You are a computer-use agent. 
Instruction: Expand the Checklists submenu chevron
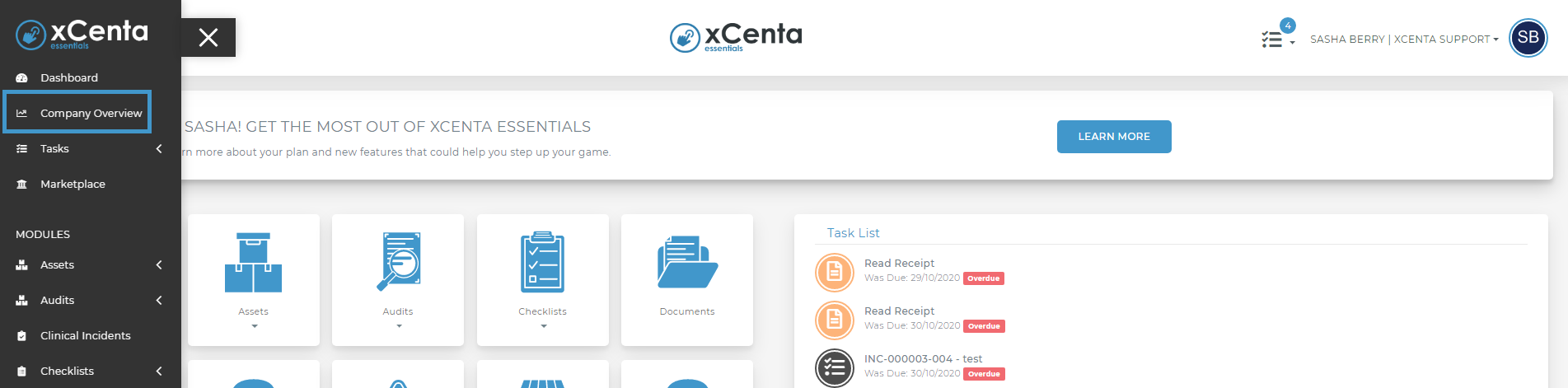tap(159, 371)
